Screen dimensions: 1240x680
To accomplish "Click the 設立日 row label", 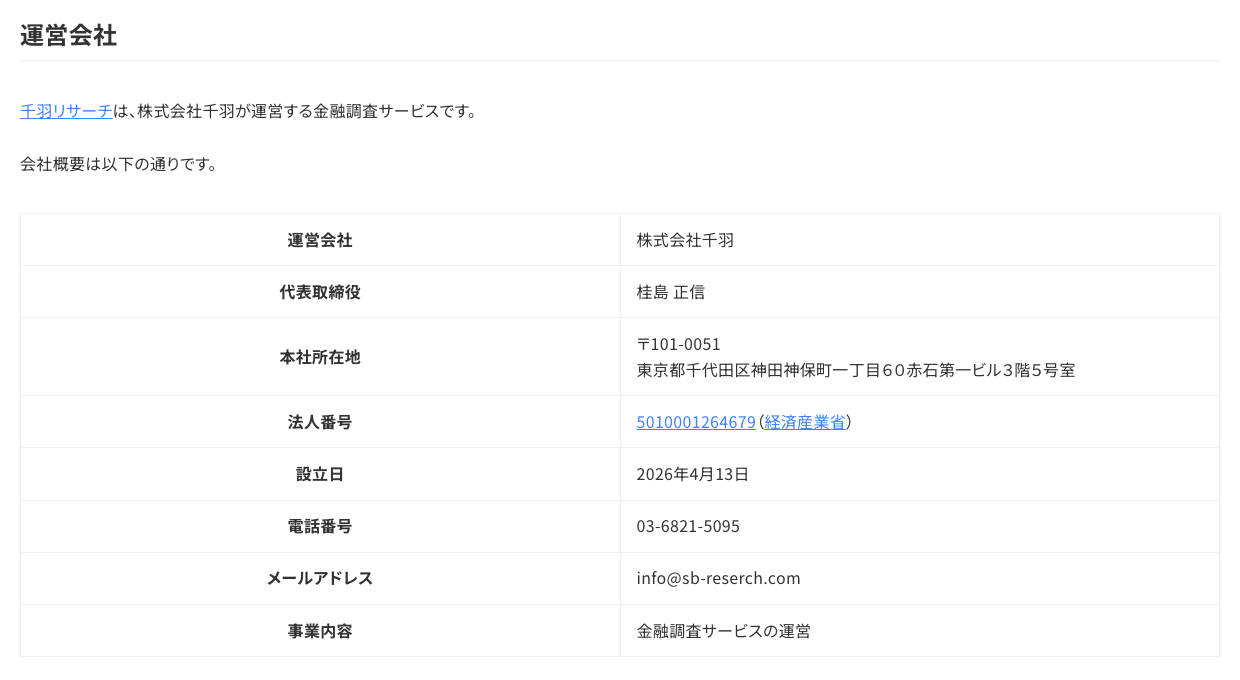I will pos(320,474).
